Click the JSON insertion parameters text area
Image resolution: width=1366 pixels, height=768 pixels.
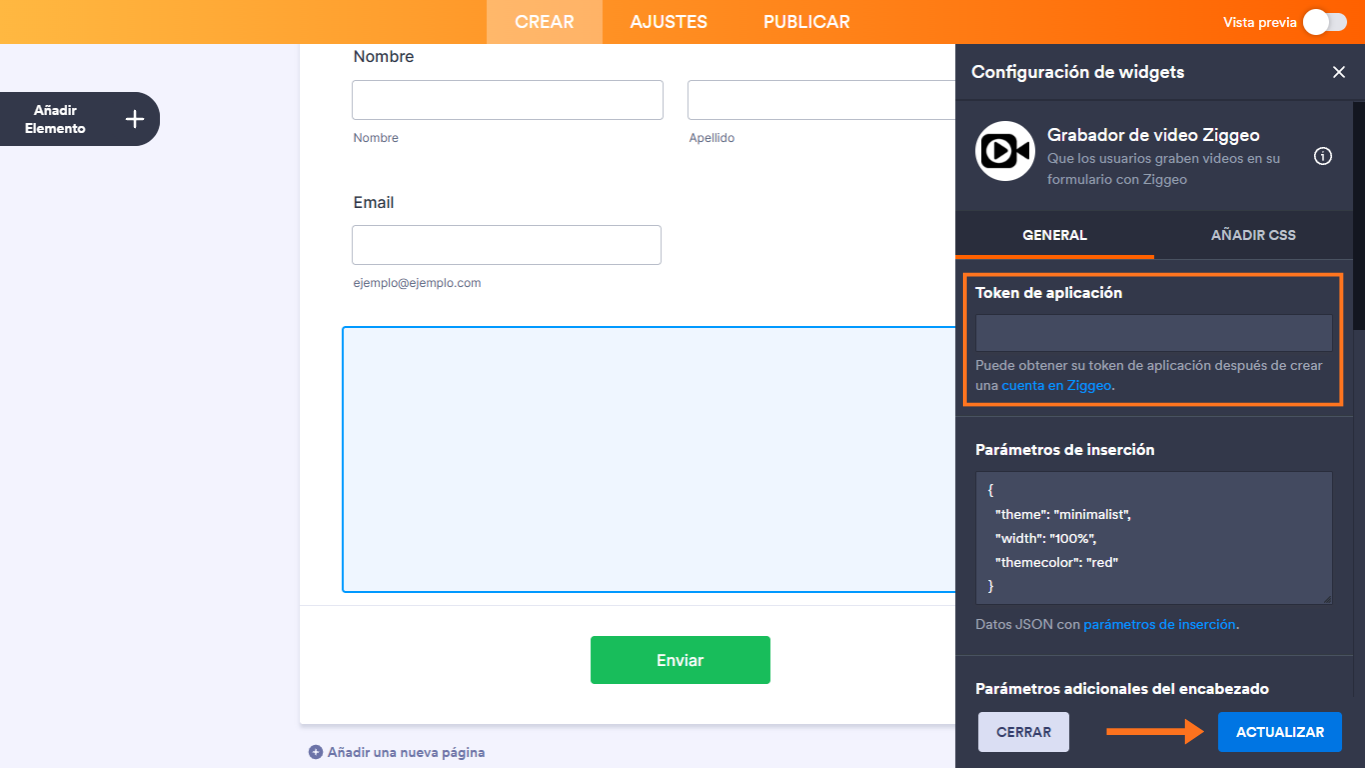pyautogui.click(x=1152, y=537)
